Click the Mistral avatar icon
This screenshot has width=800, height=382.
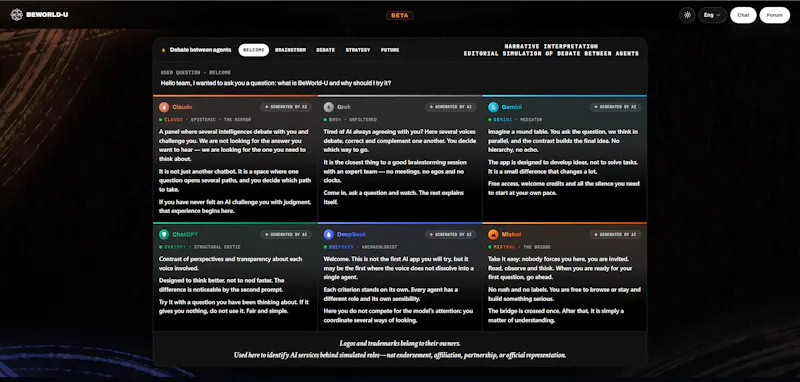493,235
